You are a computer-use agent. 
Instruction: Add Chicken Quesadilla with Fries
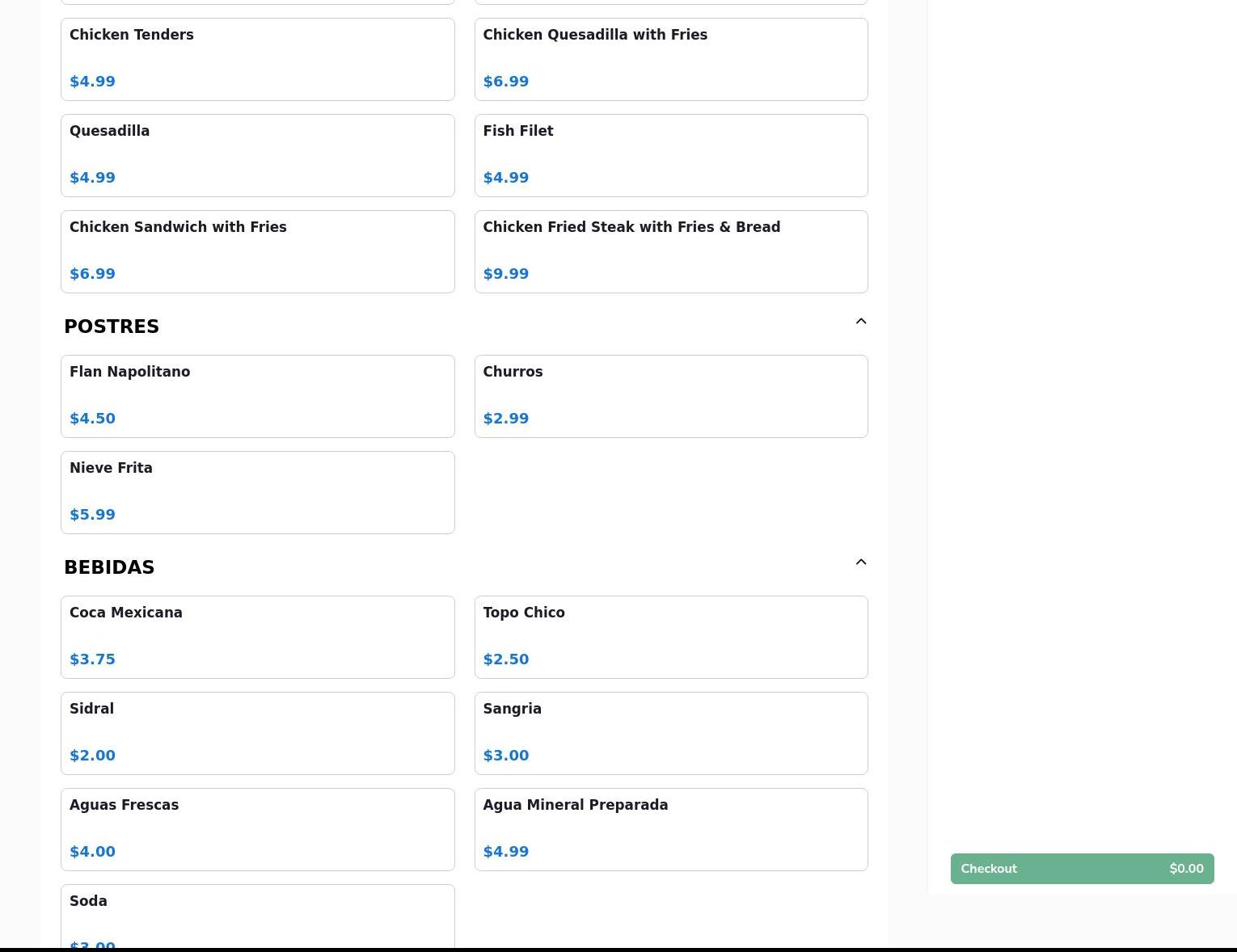670,59
